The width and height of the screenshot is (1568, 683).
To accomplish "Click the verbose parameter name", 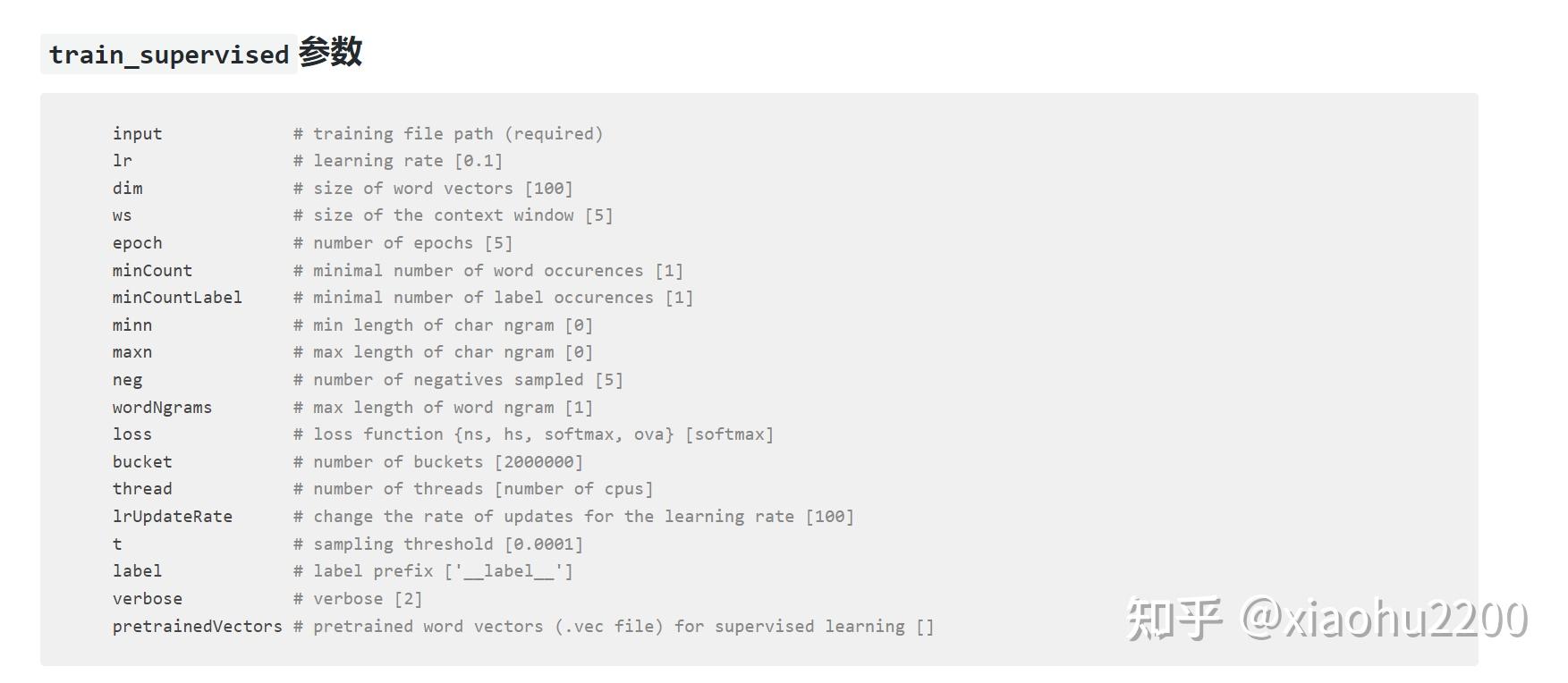I will pyautogui.click(x=147, y=599).
